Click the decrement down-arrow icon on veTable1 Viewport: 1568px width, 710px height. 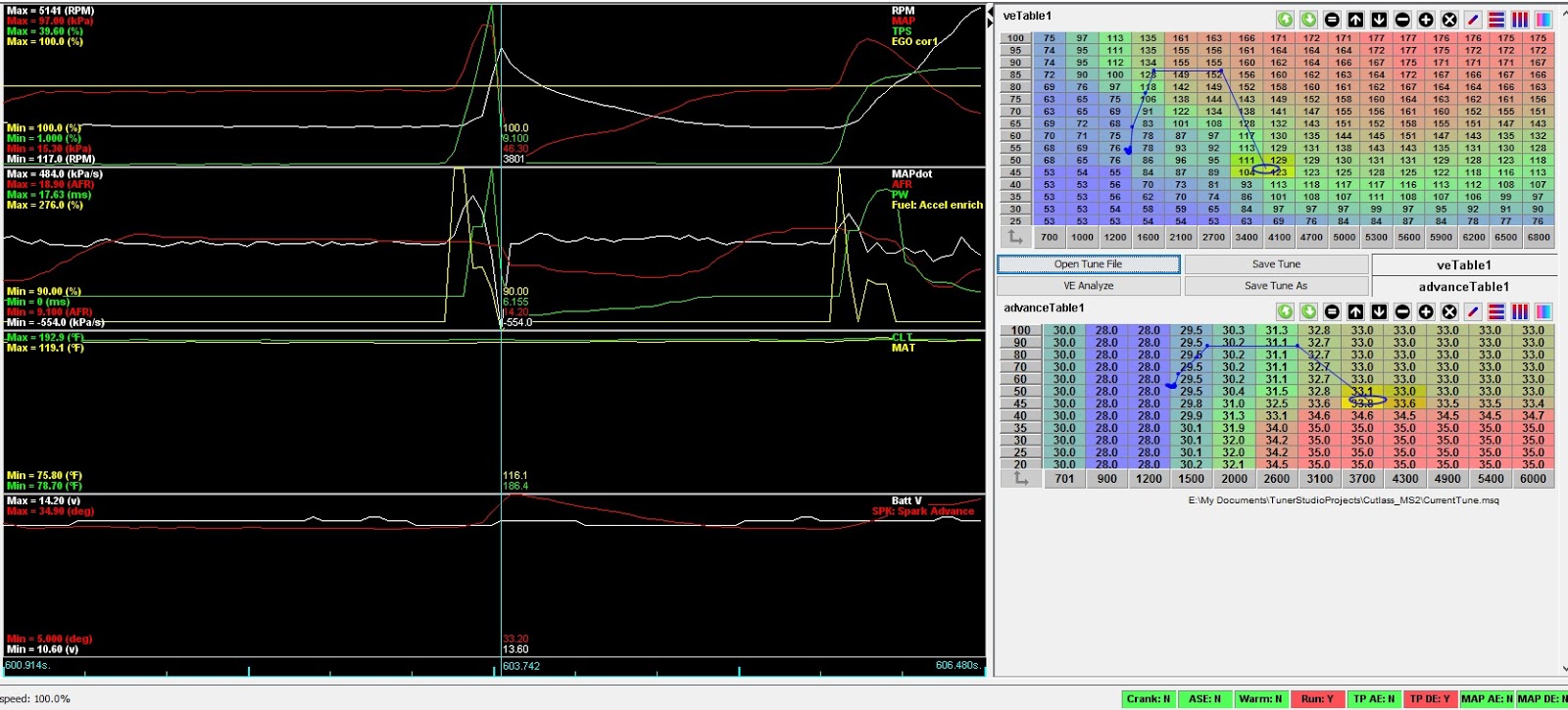tap(1379, 20)
